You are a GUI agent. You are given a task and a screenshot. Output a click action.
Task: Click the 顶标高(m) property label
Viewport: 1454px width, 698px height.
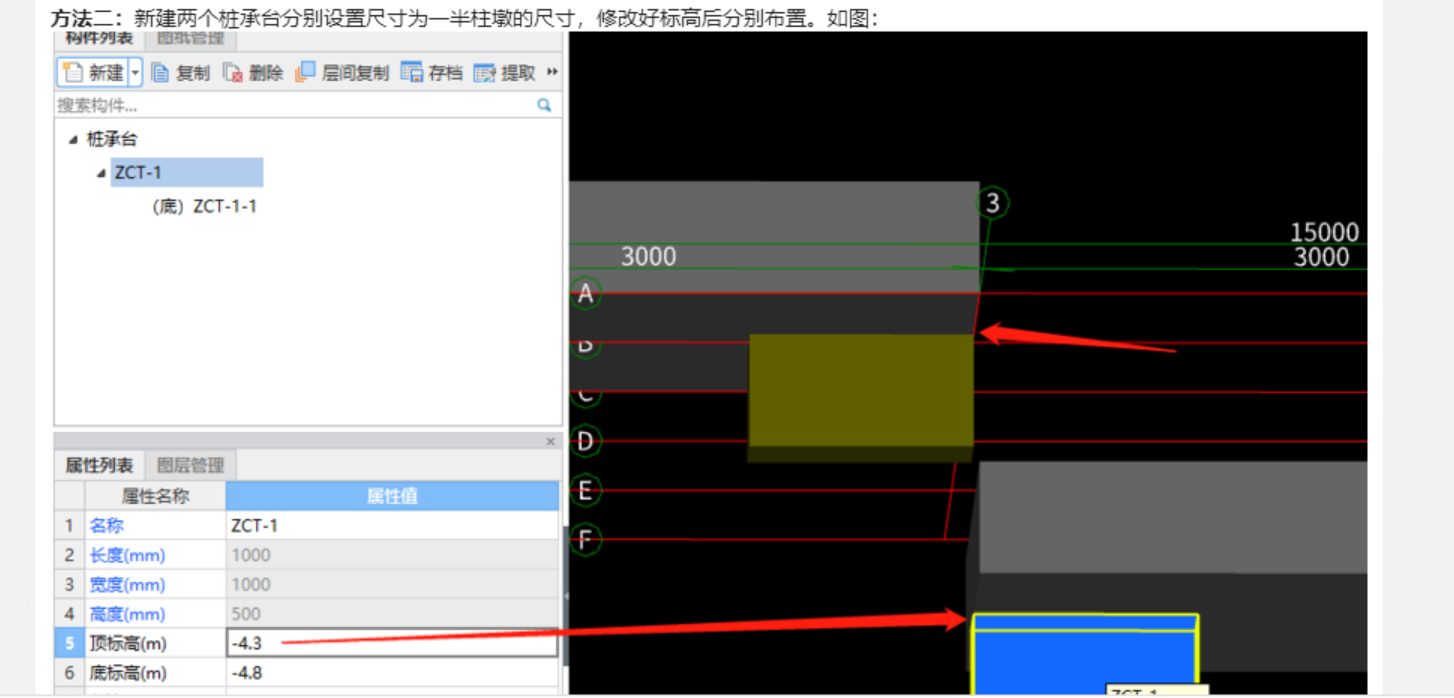point(128,643)
